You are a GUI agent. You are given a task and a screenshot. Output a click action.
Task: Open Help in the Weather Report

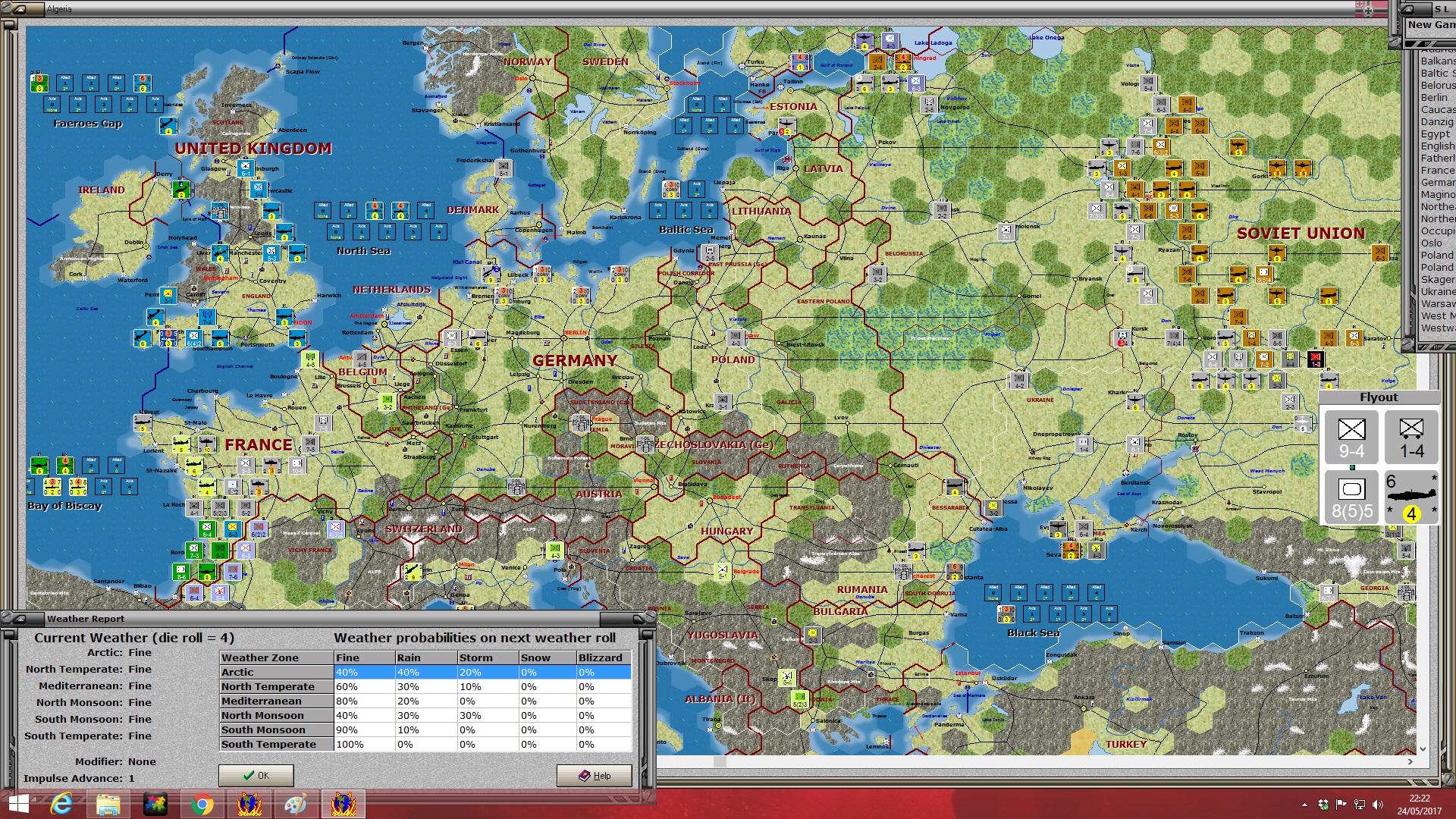(x=595, y=775)
